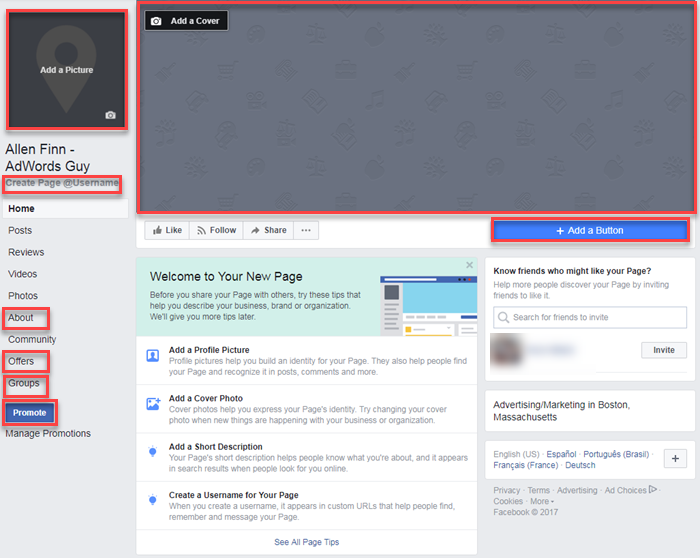
Task: Switch language to Português (Brasil)
Action: tap(616, 454)
